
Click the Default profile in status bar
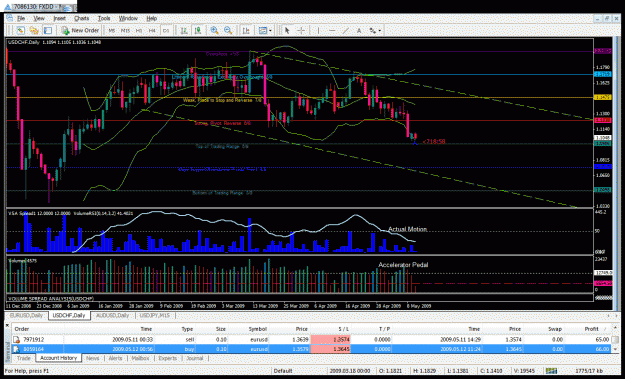282,371
